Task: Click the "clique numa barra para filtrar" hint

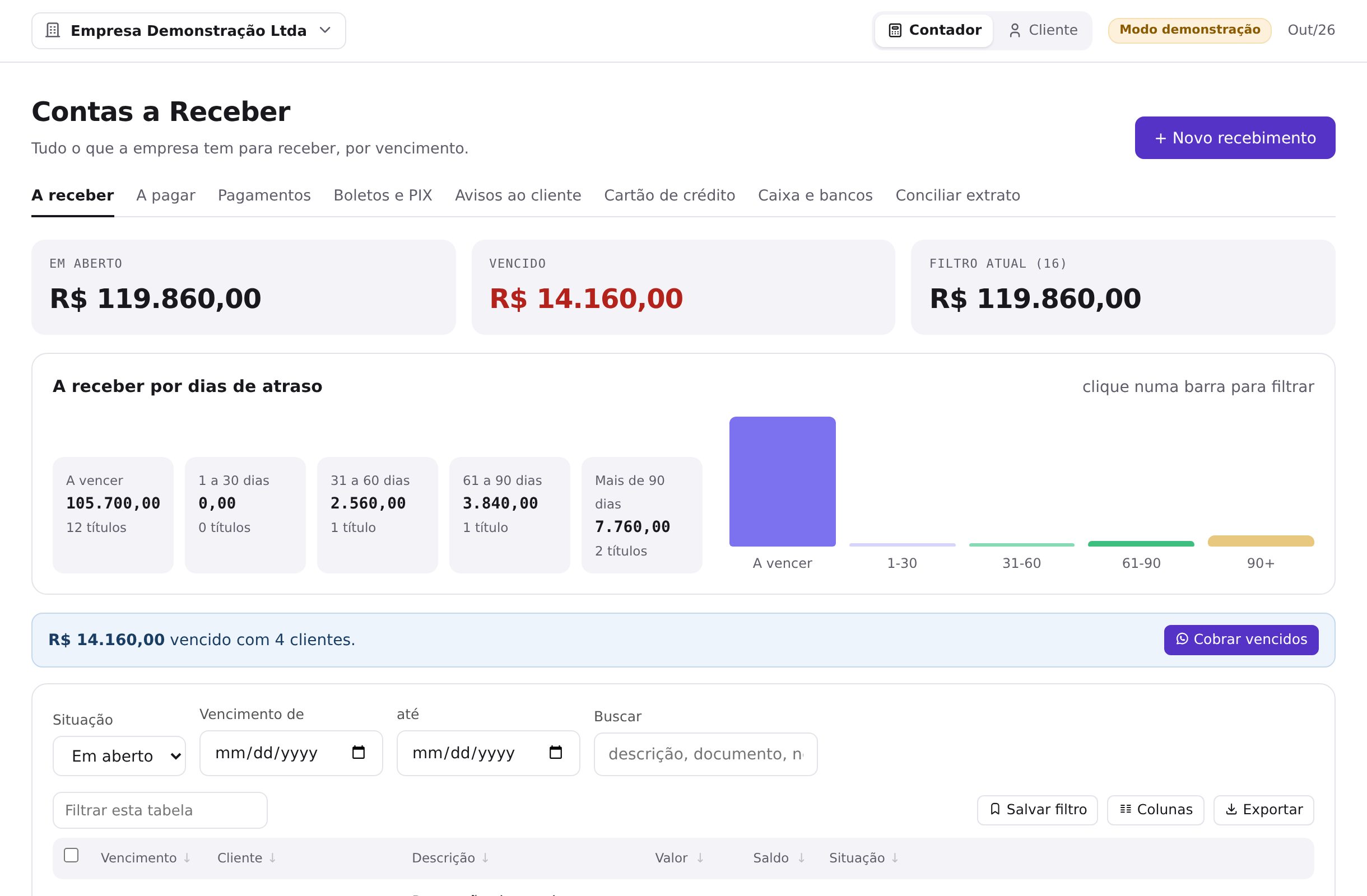Action: 1198,387
